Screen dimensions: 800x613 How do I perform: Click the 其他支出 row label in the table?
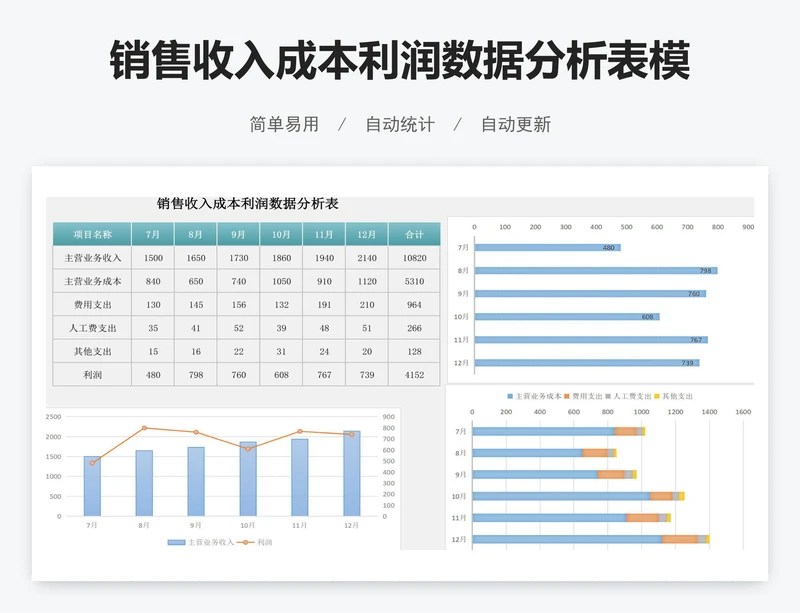pos(92,352)
